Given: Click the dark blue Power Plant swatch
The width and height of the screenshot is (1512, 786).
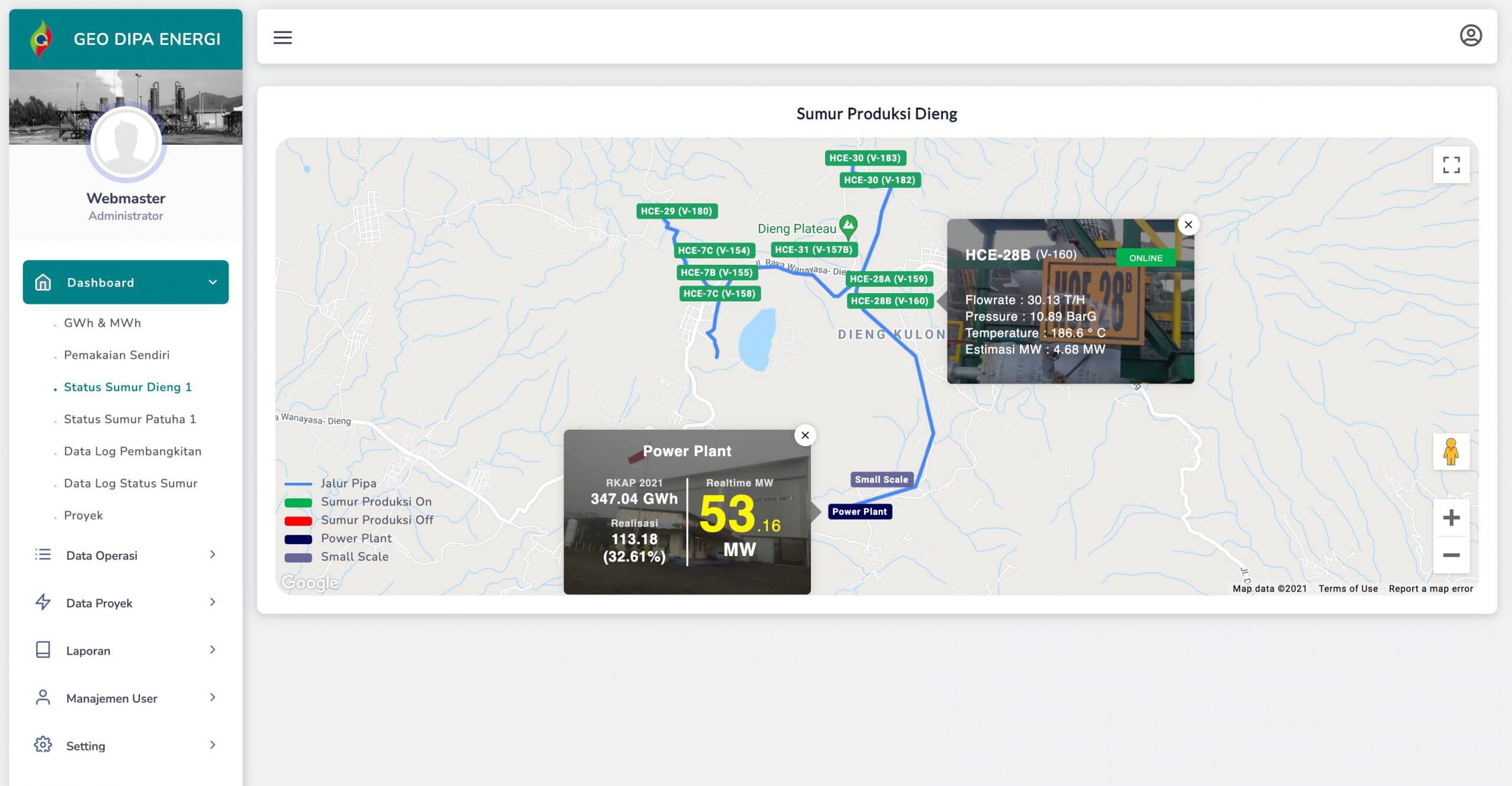Looking at the screenshot, I should [x=298, y=540].
